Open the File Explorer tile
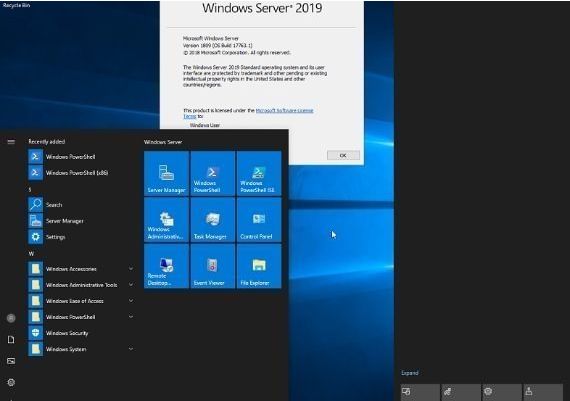 (259, 266)
